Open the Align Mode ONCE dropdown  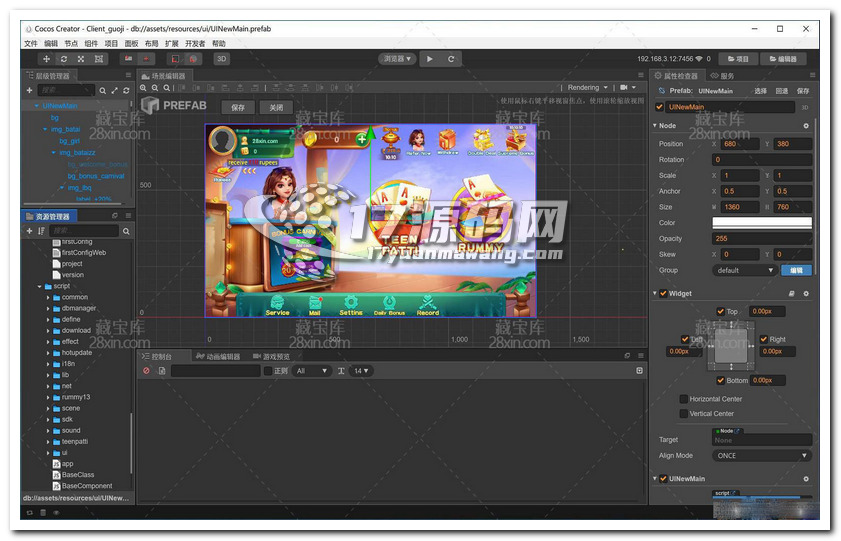(x=761, y=456)
